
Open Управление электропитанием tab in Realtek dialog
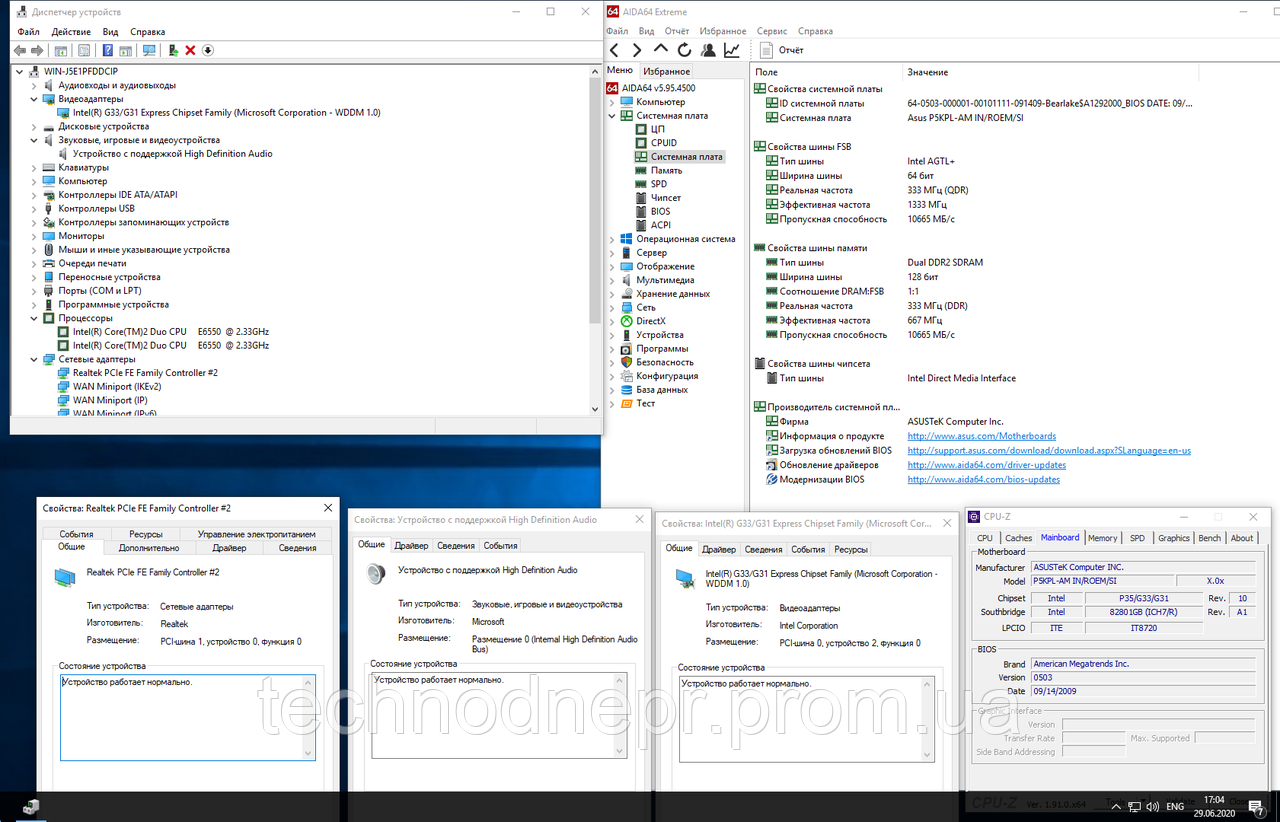coord(256,534)
